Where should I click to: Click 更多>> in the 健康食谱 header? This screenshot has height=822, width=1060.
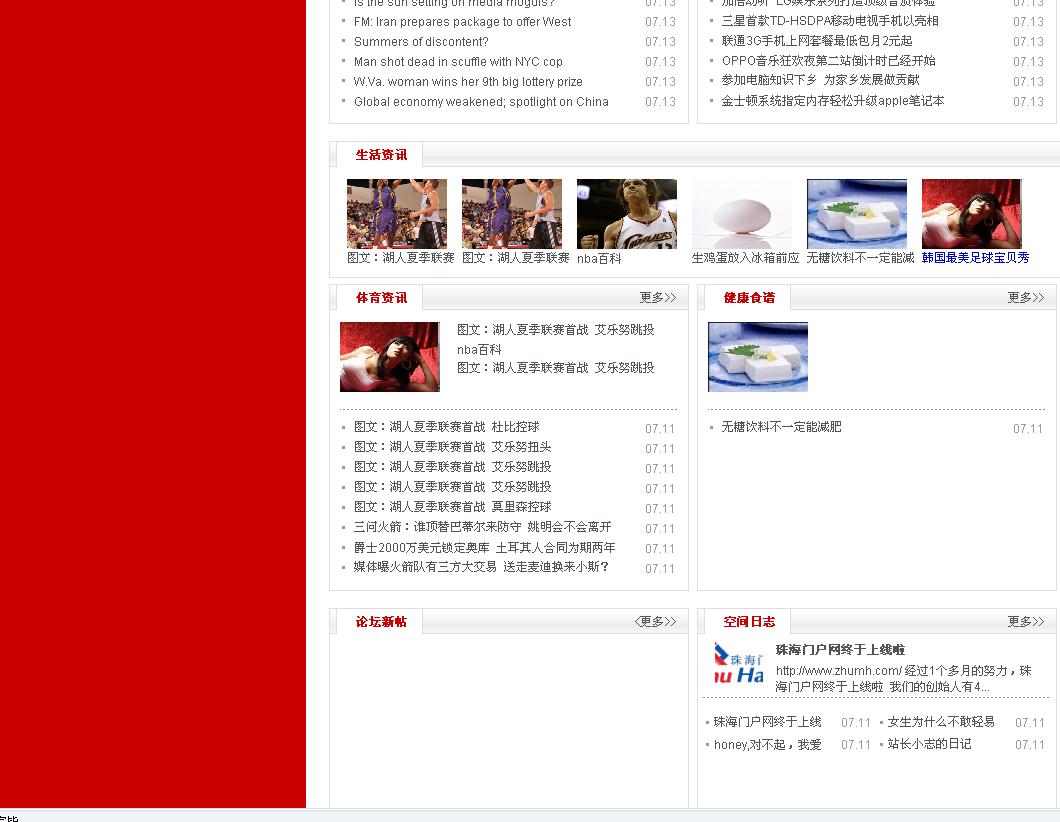click(x=1026, y=297)
